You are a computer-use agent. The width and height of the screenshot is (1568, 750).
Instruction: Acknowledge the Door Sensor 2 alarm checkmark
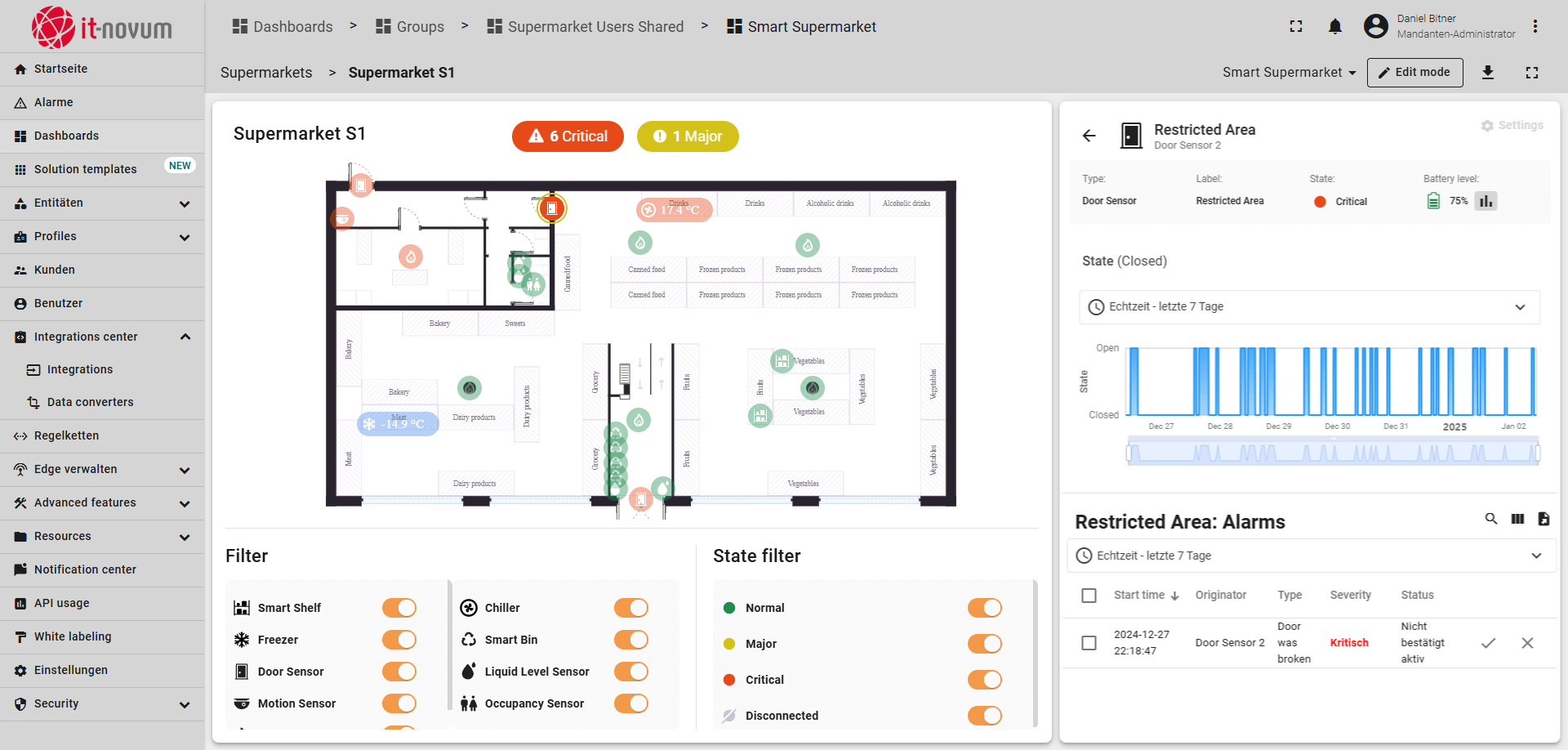[1488, 643]
